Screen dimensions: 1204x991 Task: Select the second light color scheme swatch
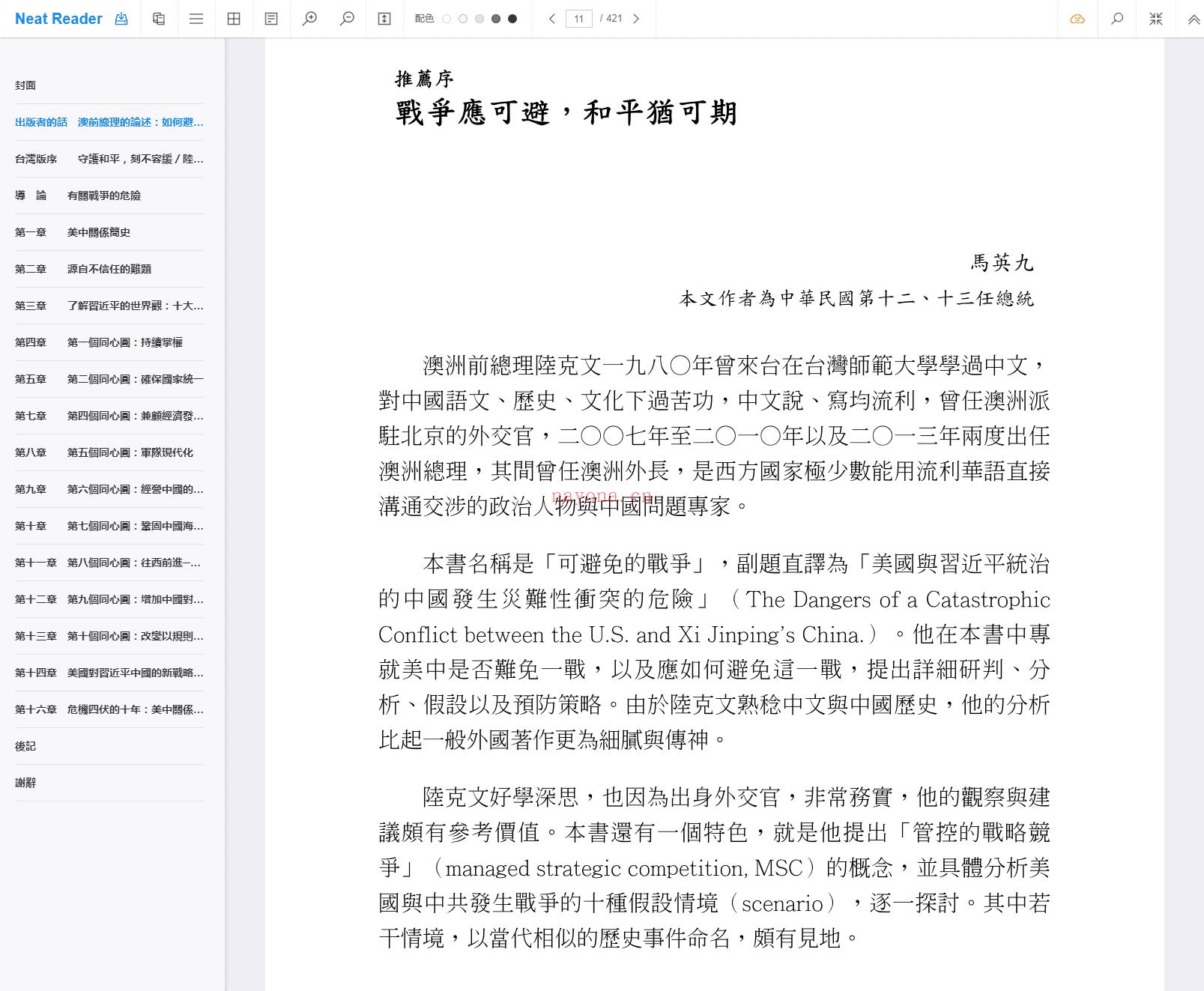click(463, 19)
